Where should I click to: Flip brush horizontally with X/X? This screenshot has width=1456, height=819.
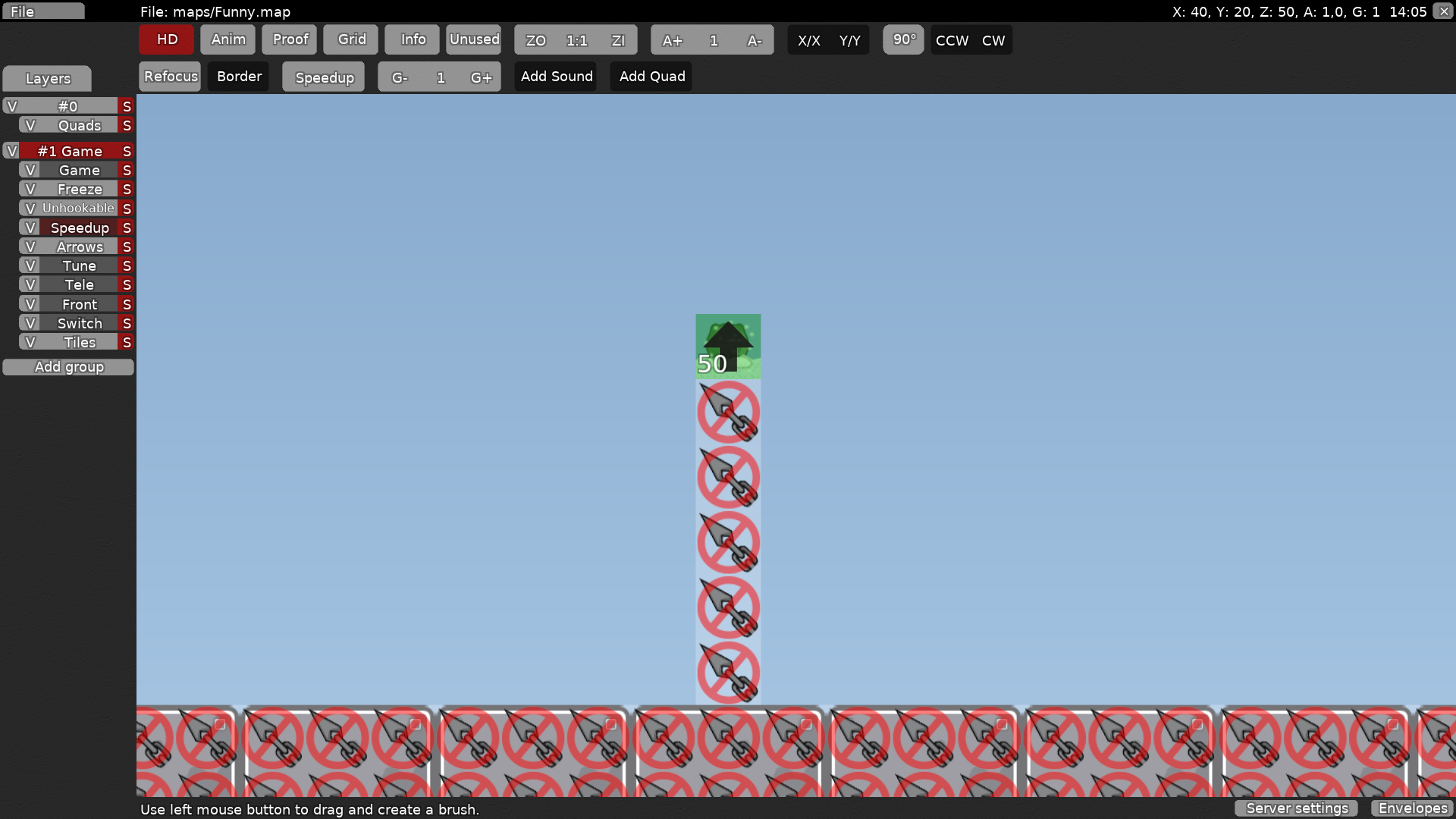coord(808,40)
